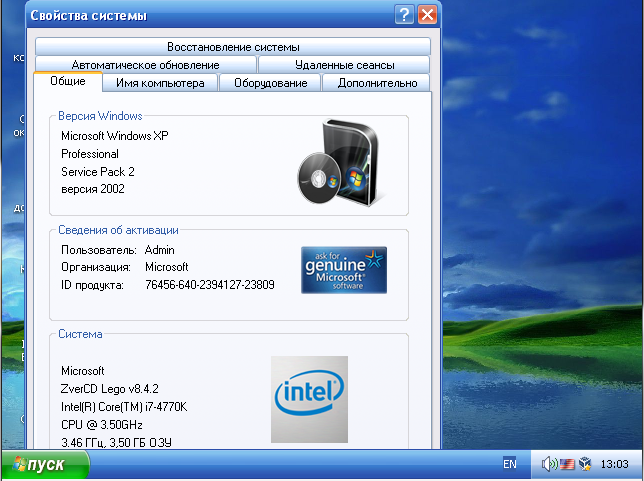The height and width of the screenshot is (481, 644).
Task: Click the Intel(R) Core(TM) i7-4770K line
Action: [x=124, y=407]
